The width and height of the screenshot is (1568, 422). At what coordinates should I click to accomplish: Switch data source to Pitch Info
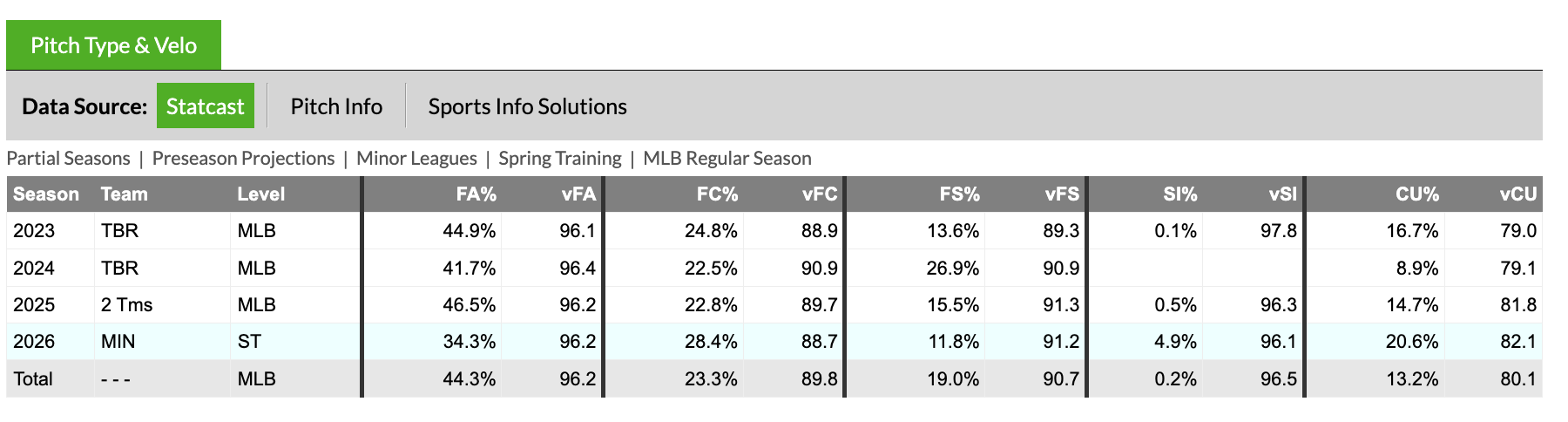[336, 106]
